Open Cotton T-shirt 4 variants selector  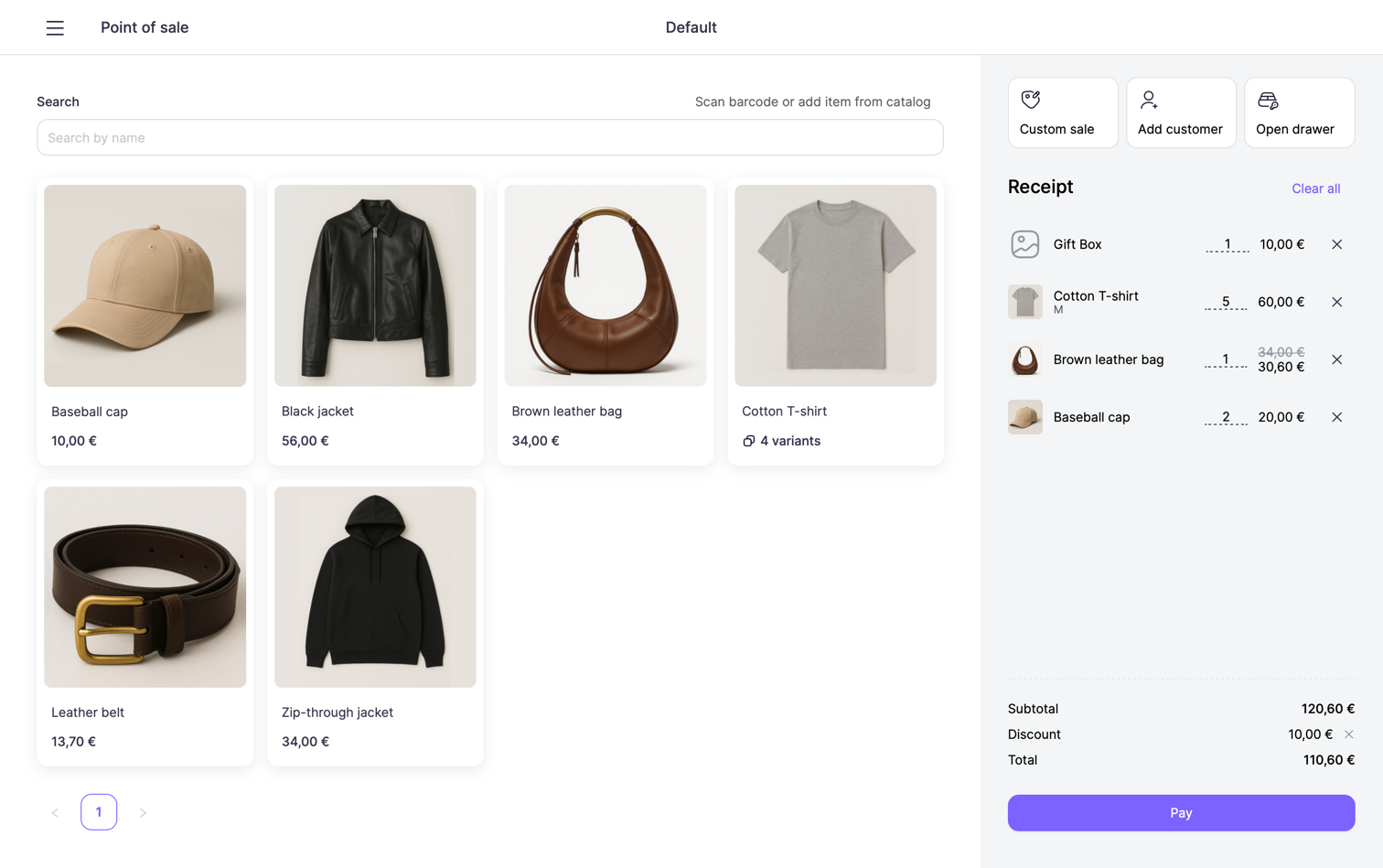point(781,441)
